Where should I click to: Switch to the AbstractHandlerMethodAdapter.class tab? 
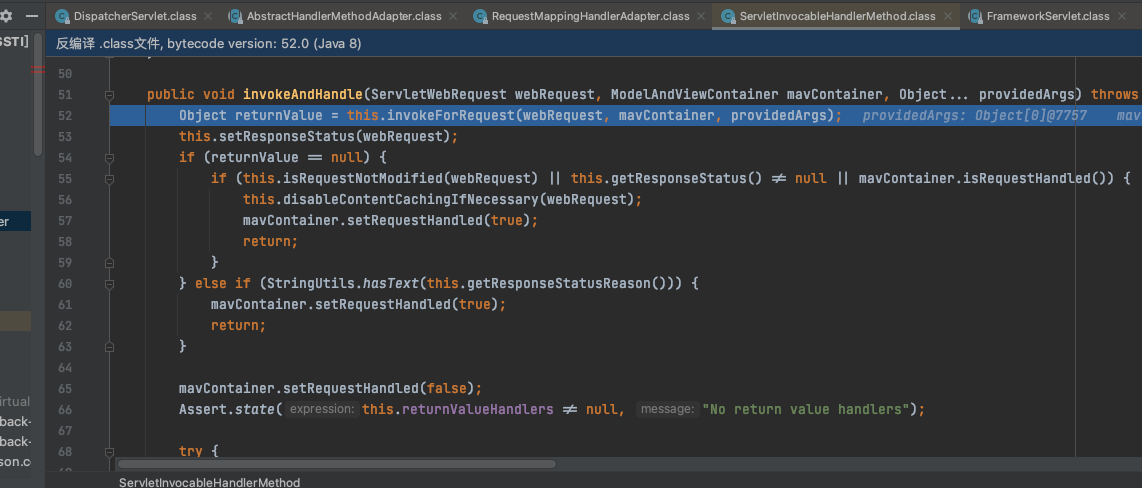click(344, 16)
